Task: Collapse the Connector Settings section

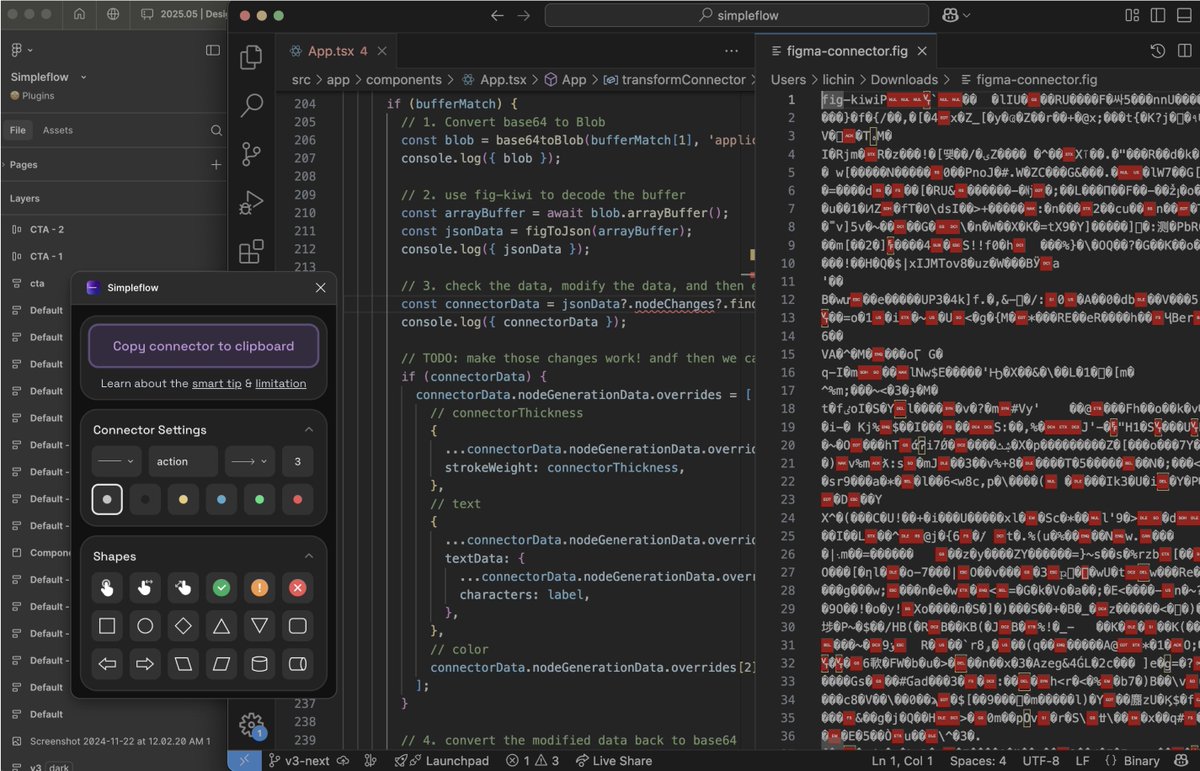Action: point(309,429)
